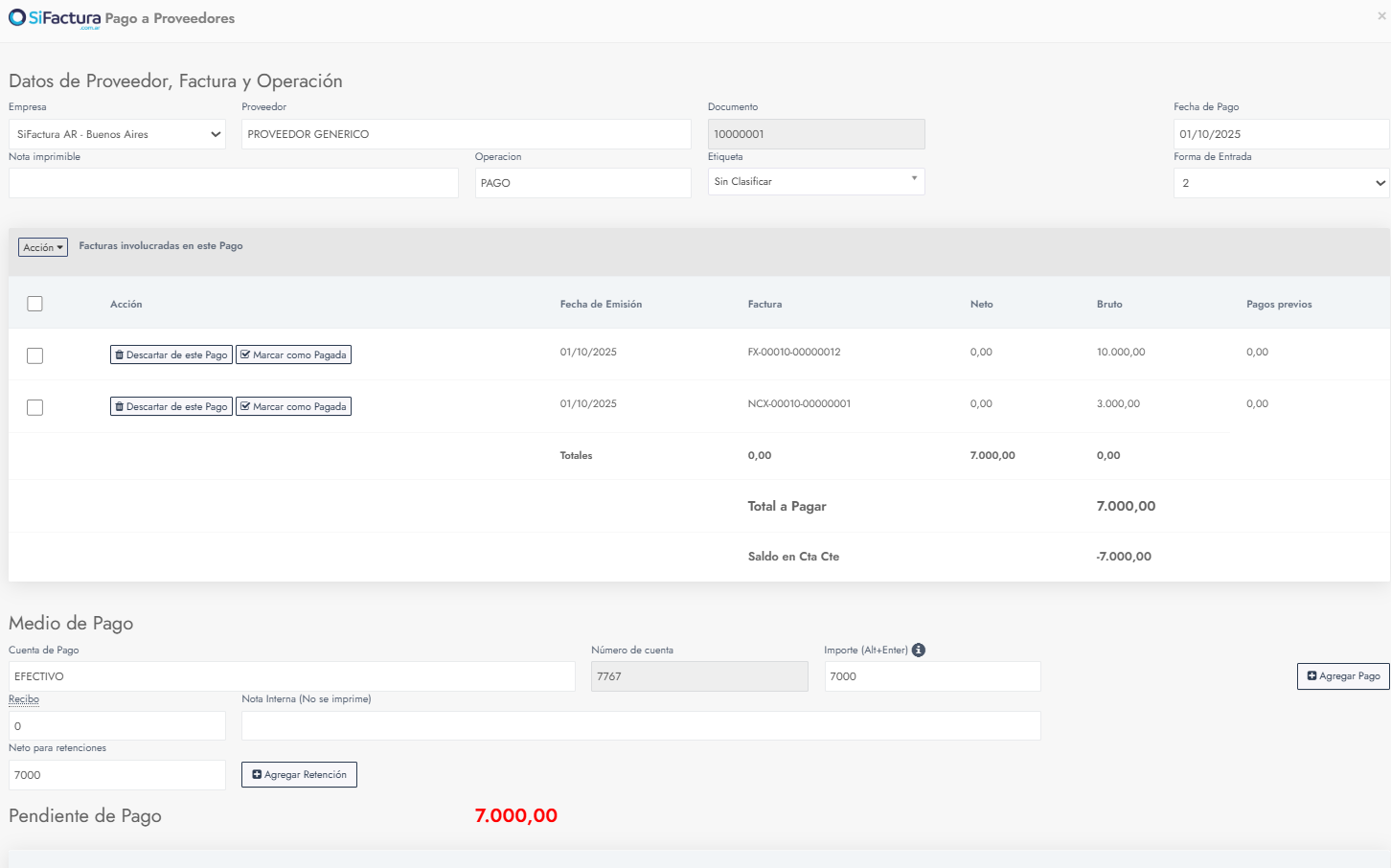Screen dimensions: 1391x868
Task: Open the Forma de Entrada dropdown
Action: point(1281,183)
